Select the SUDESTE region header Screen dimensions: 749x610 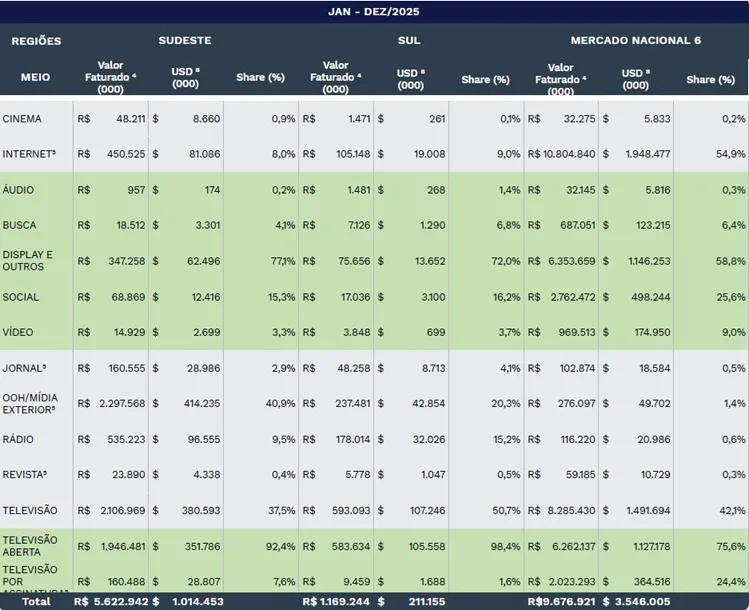click(x=185, y=41)
